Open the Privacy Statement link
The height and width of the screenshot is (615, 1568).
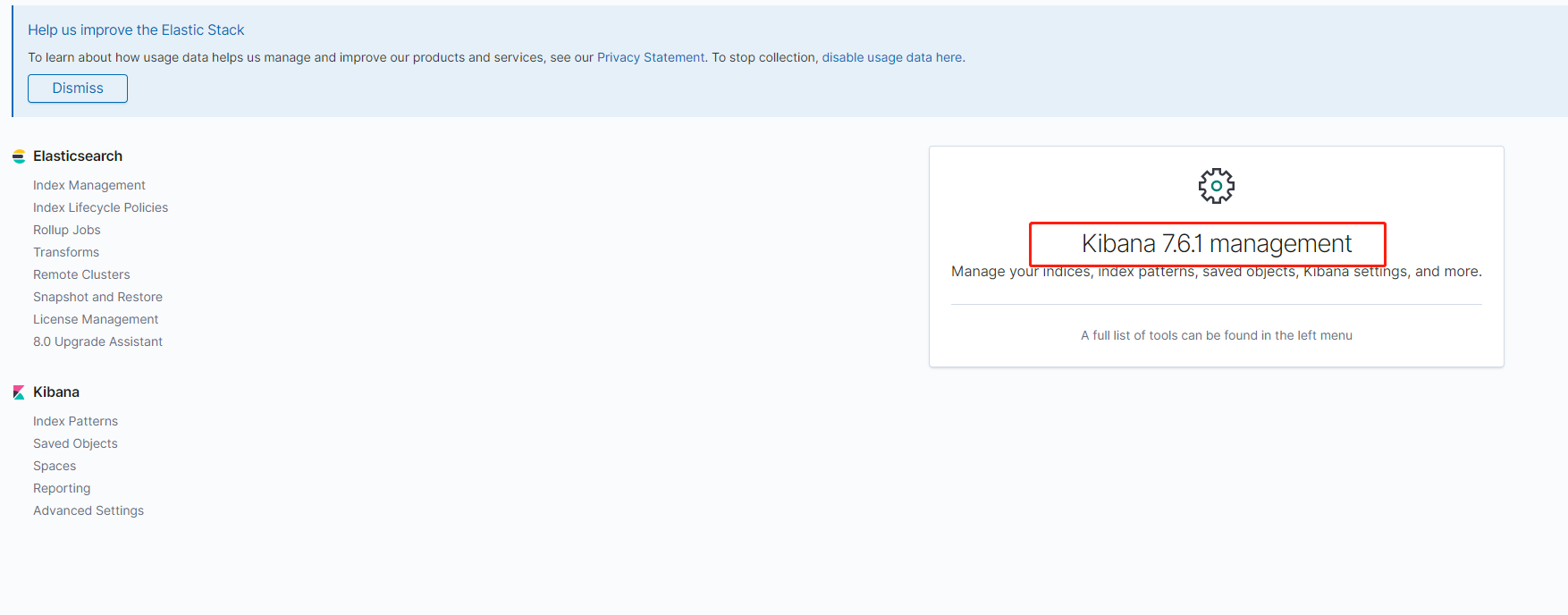click(651, 57)
